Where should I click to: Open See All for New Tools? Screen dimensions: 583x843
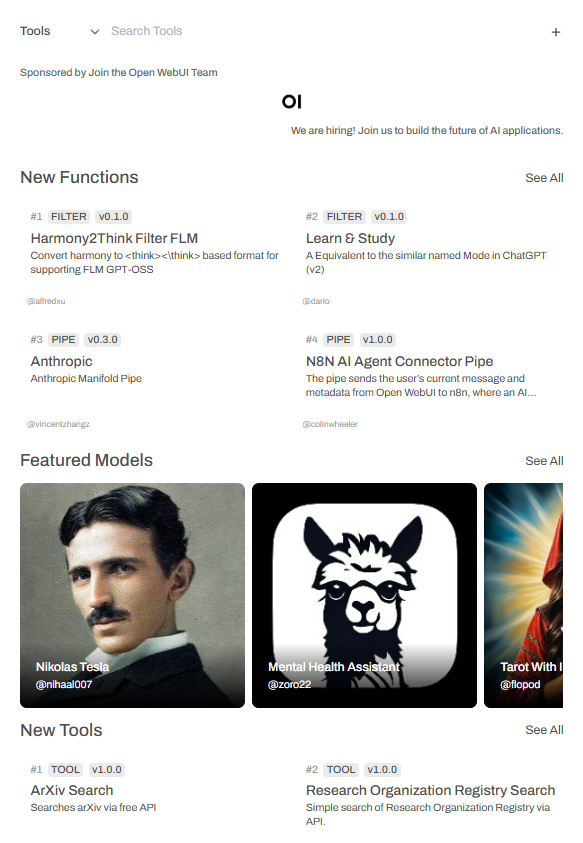point(544,730)
